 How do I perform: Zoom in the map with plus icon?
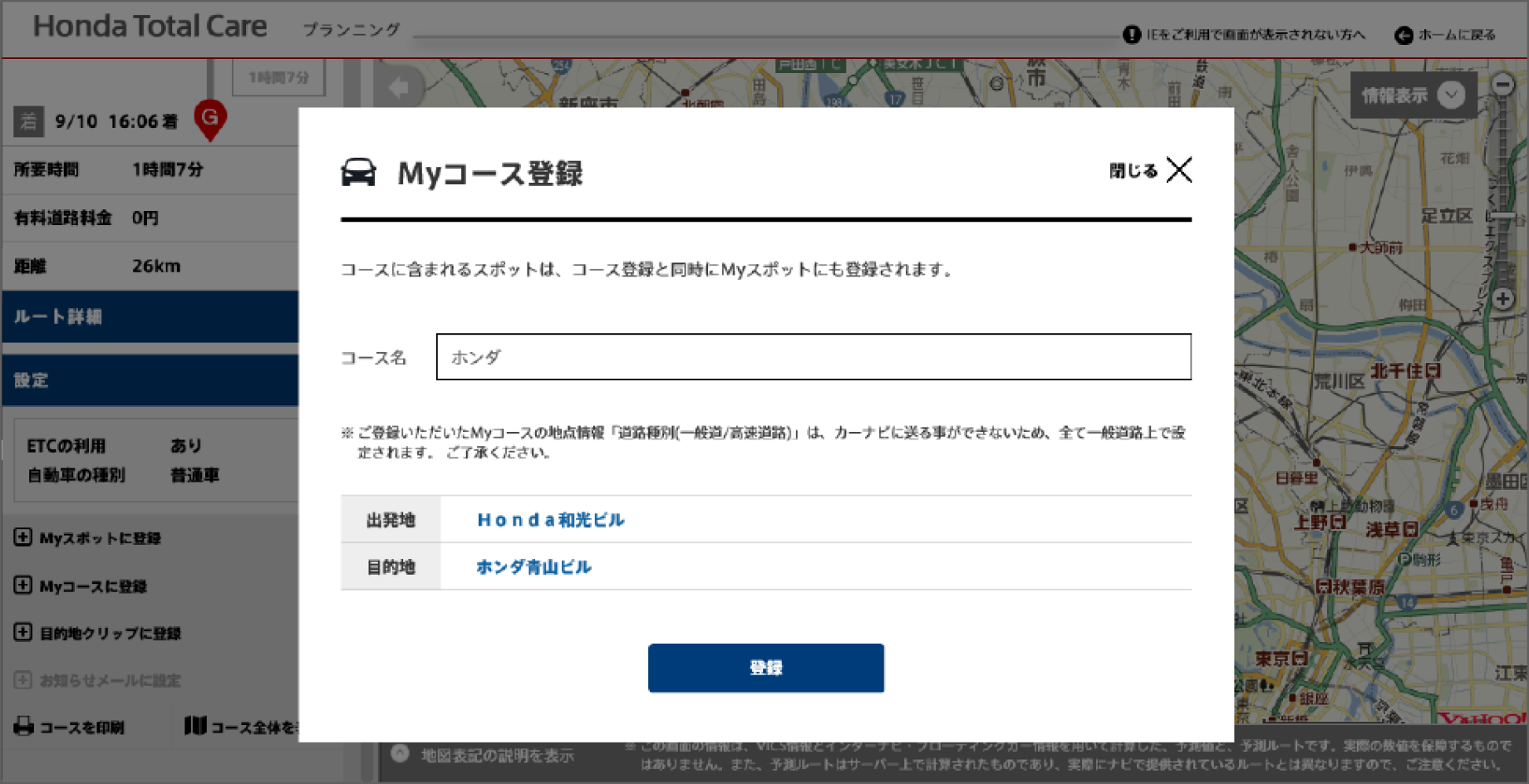[1502, 299]
